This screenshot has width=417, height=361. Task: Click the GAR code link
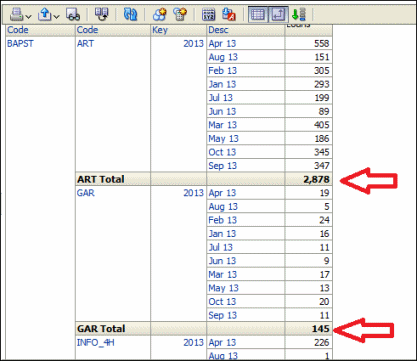point(86,193)
